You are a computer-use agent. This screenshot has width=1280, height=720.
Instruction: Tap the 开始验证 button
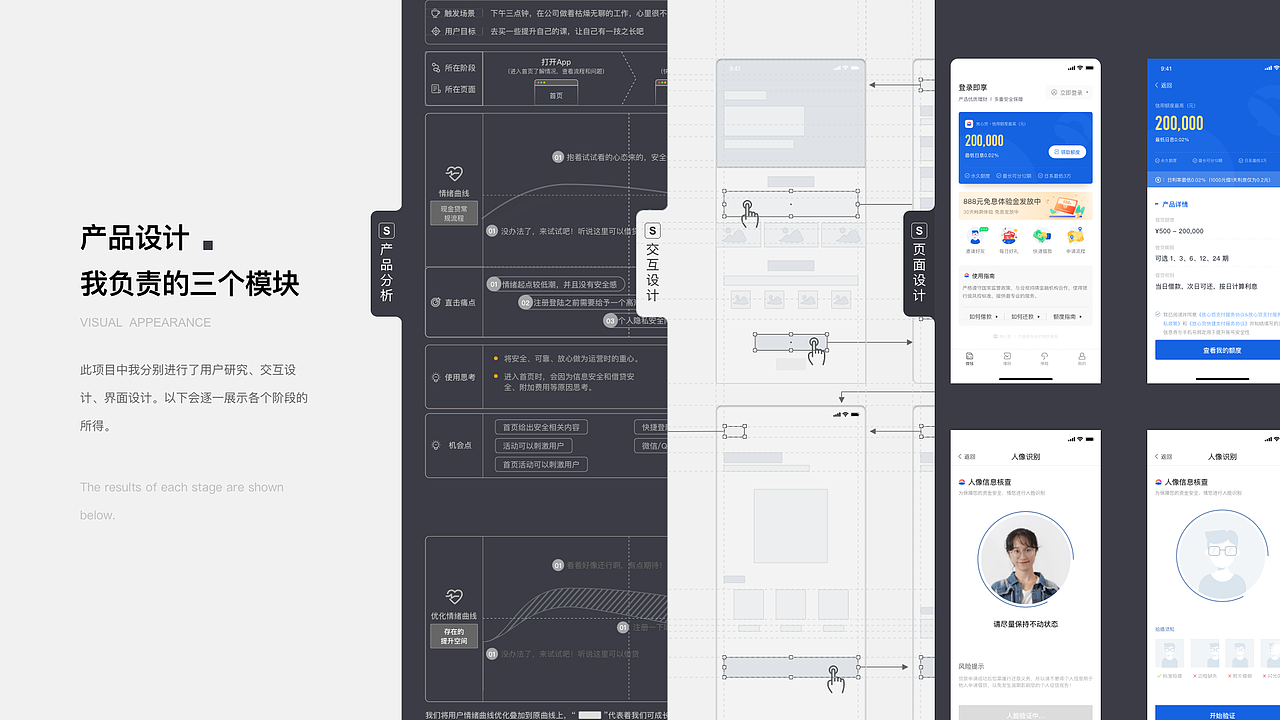(1217, 714)
